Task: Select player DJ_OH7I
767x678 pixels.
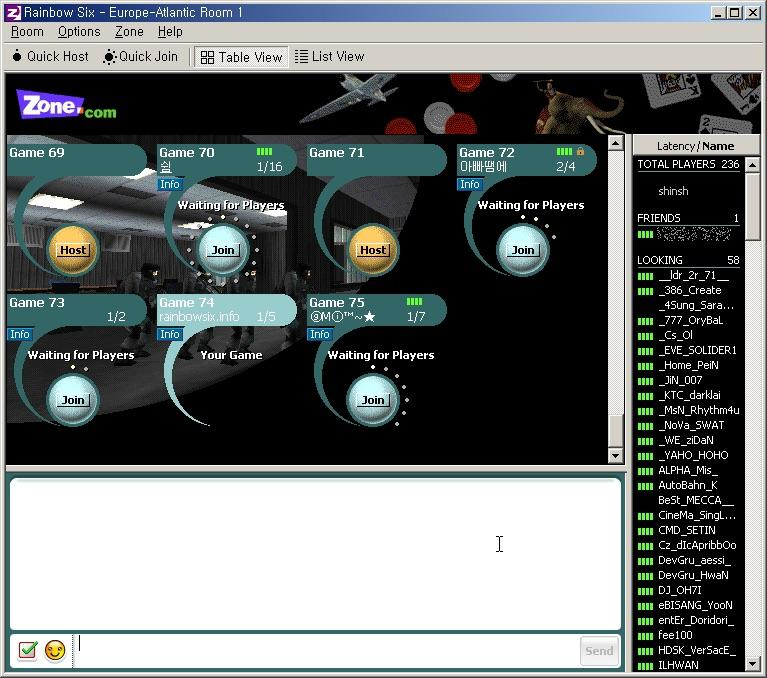Action: (680, 590)
